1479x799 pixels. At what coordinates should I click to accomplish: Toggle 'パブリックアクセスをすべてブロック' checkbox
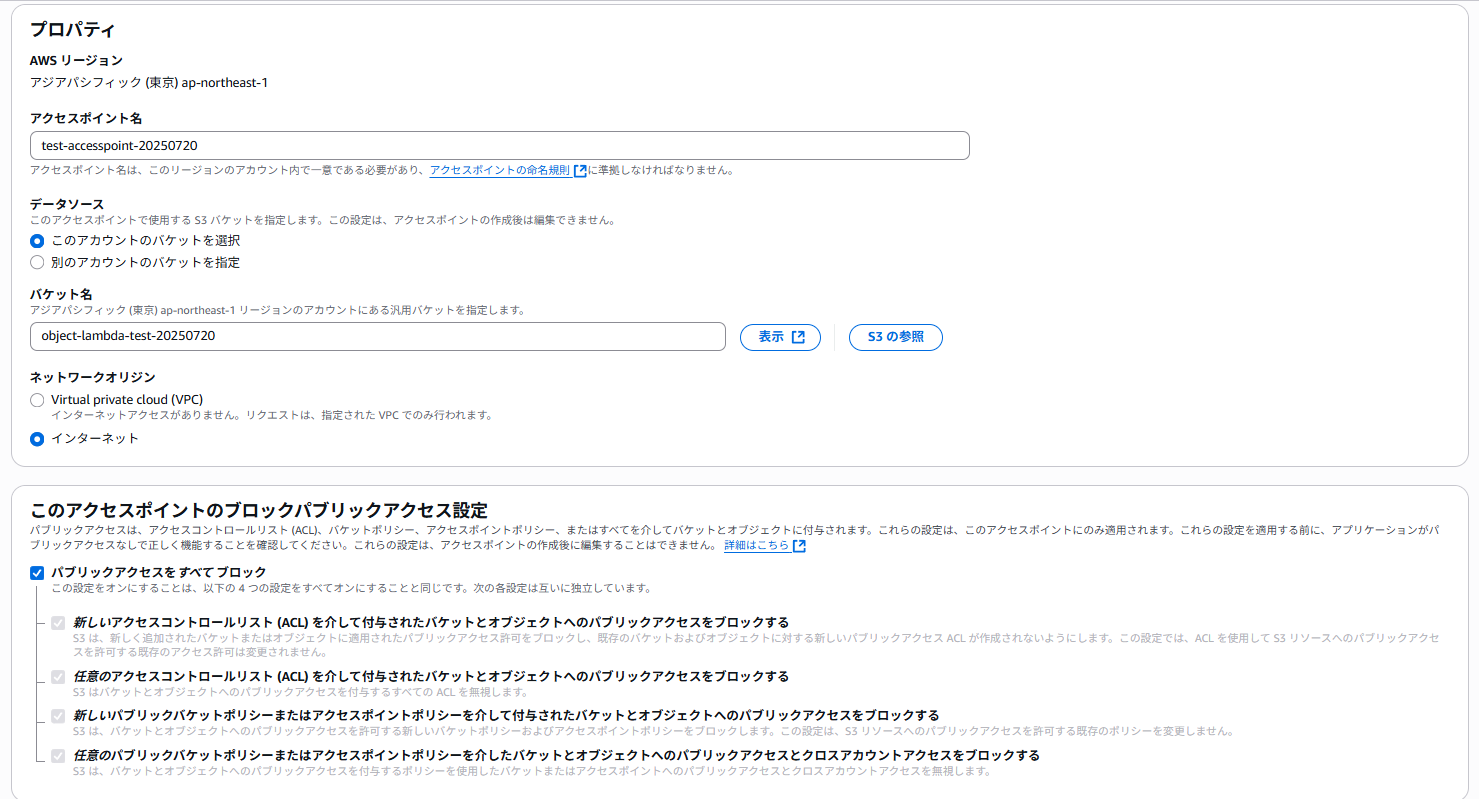[x=37, y=573]
